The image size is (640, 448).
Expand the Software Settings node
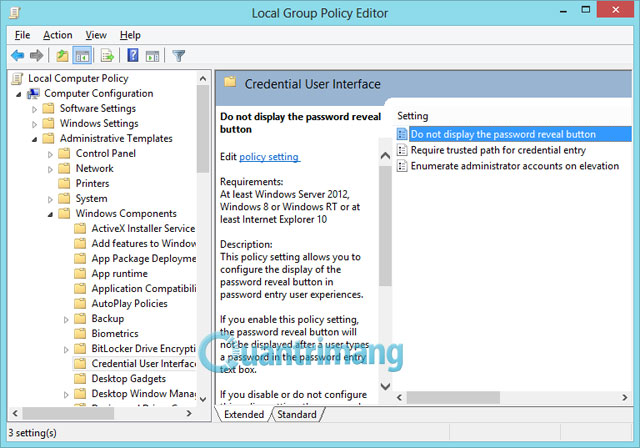tap(35, 109)
